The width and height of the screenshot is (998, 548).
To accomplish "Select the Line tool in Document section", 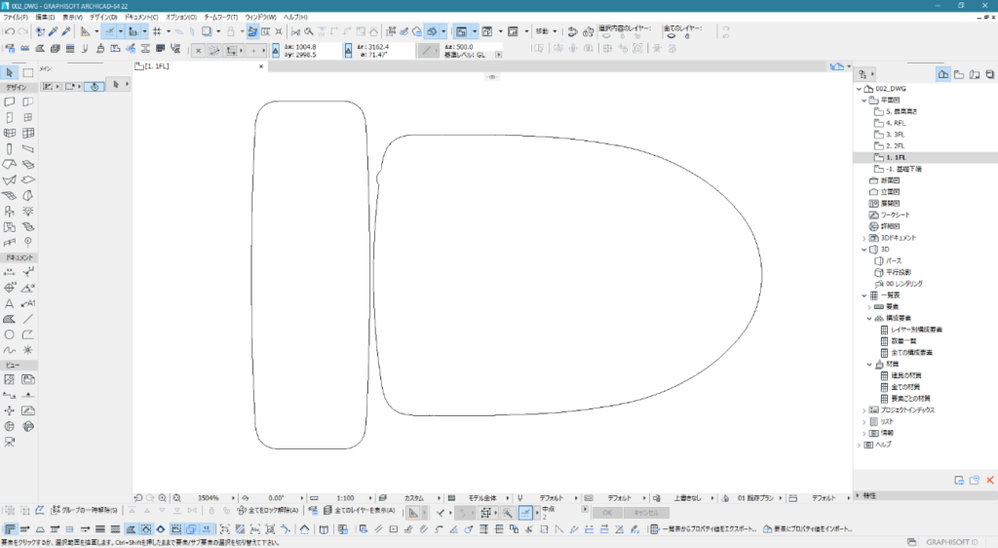I will [28, 319].
